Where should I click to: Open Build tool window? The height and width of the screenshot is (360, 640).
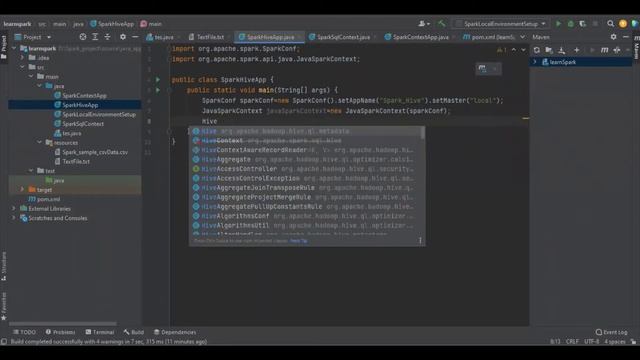(134, 332)
